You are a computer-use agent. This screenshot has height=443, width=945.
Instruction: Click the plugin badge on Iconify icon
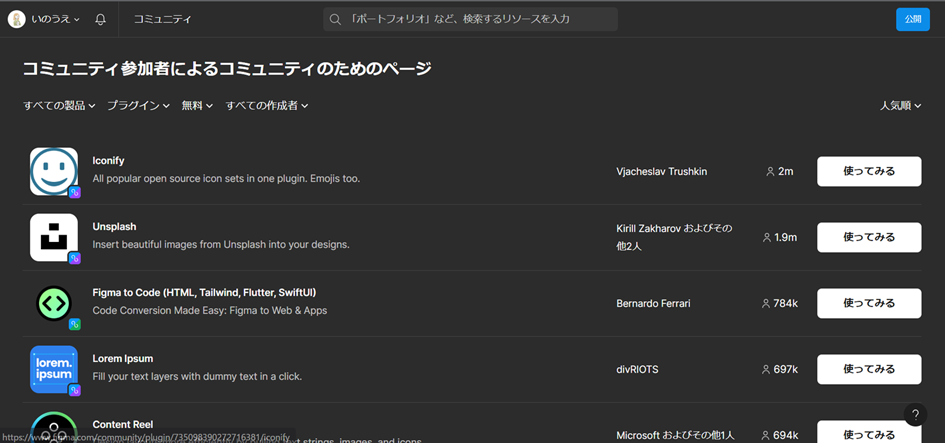[75, 192]
